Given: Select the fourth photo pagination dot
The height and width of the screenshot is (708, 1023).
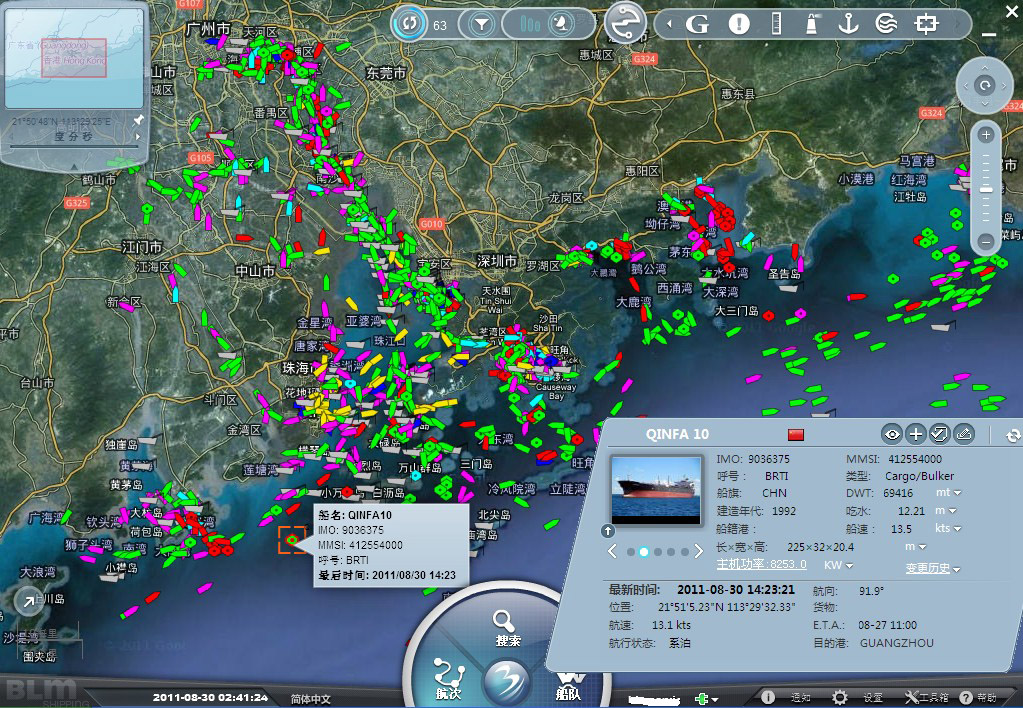Looking at the screenshot, I should tap(671, 552).
